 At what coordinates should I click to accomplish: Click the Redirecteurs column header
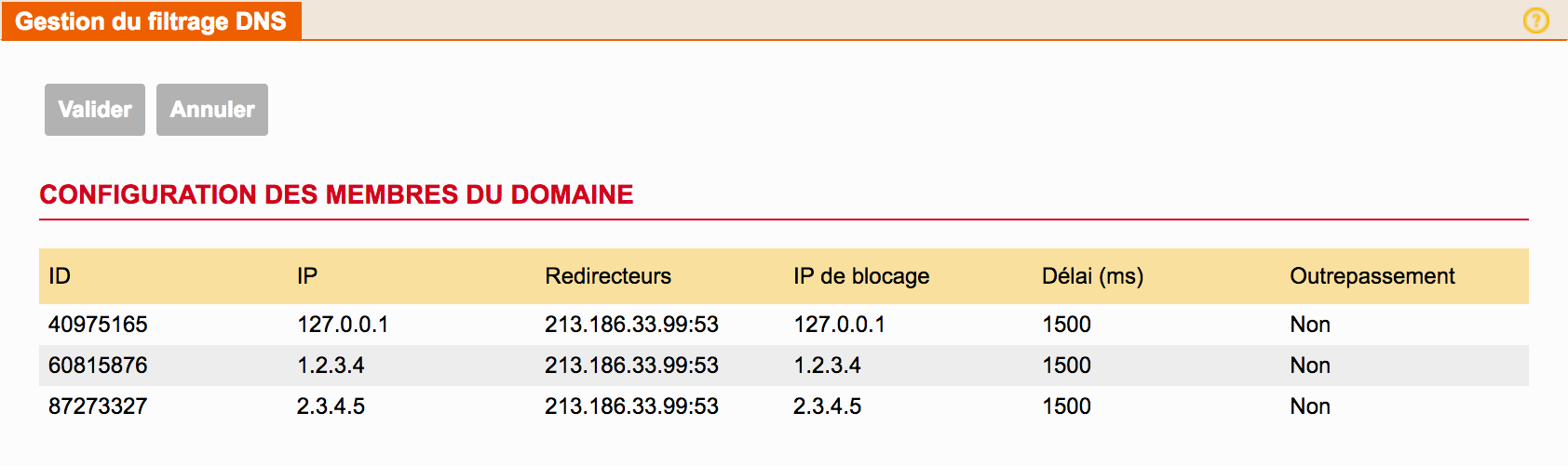(x=608, y=276)
